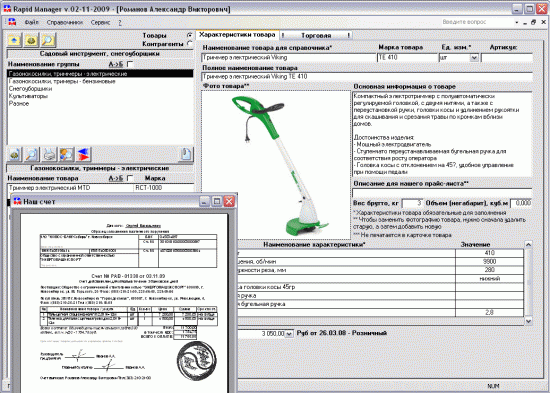Viewport: 550px width, 393px height.
Task: Click the blue and red arrows icon
Action: click(83, 154)
